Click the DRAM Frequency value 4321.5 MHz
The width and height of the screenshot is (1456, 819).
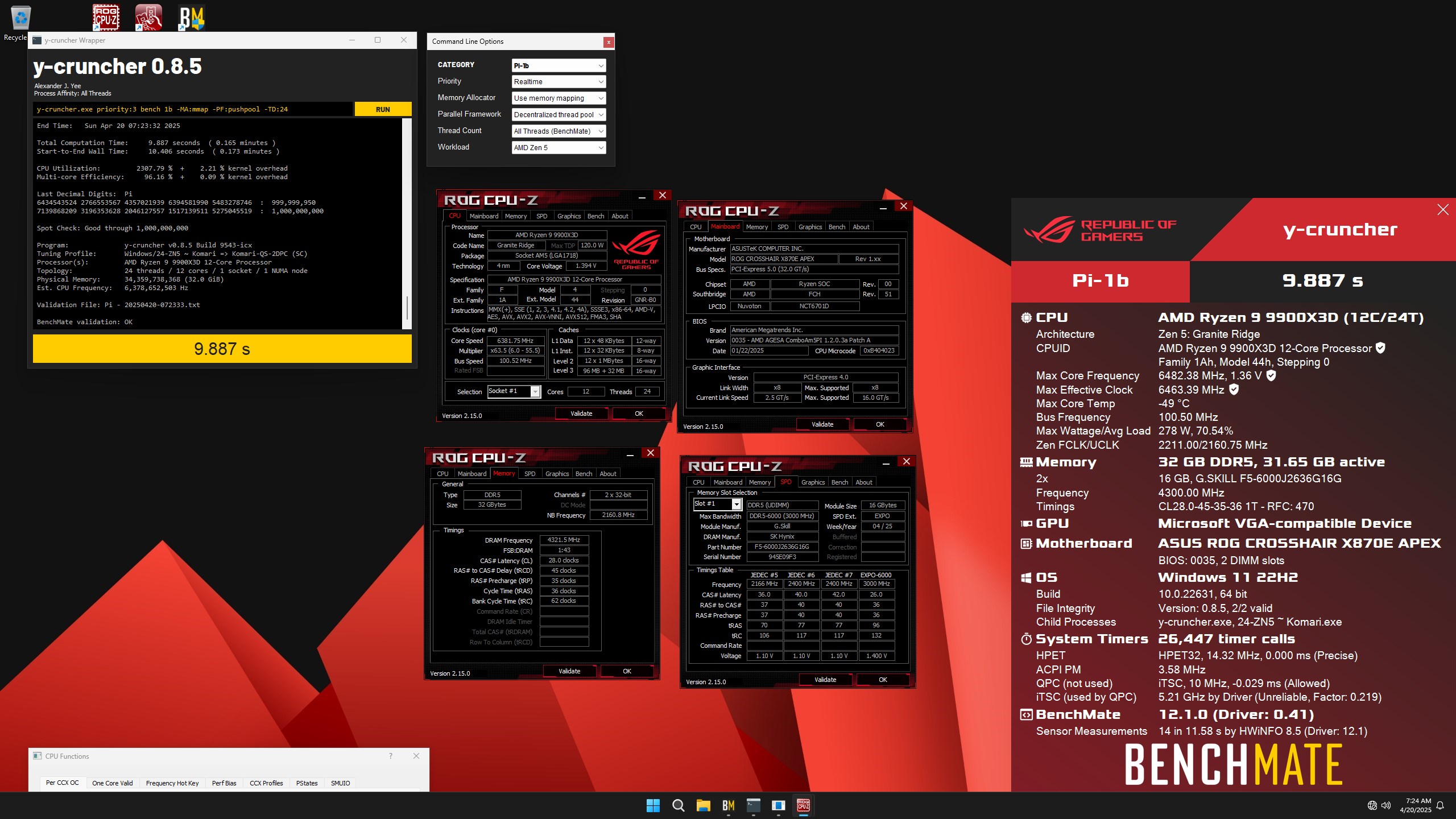[x=564, y=540]
